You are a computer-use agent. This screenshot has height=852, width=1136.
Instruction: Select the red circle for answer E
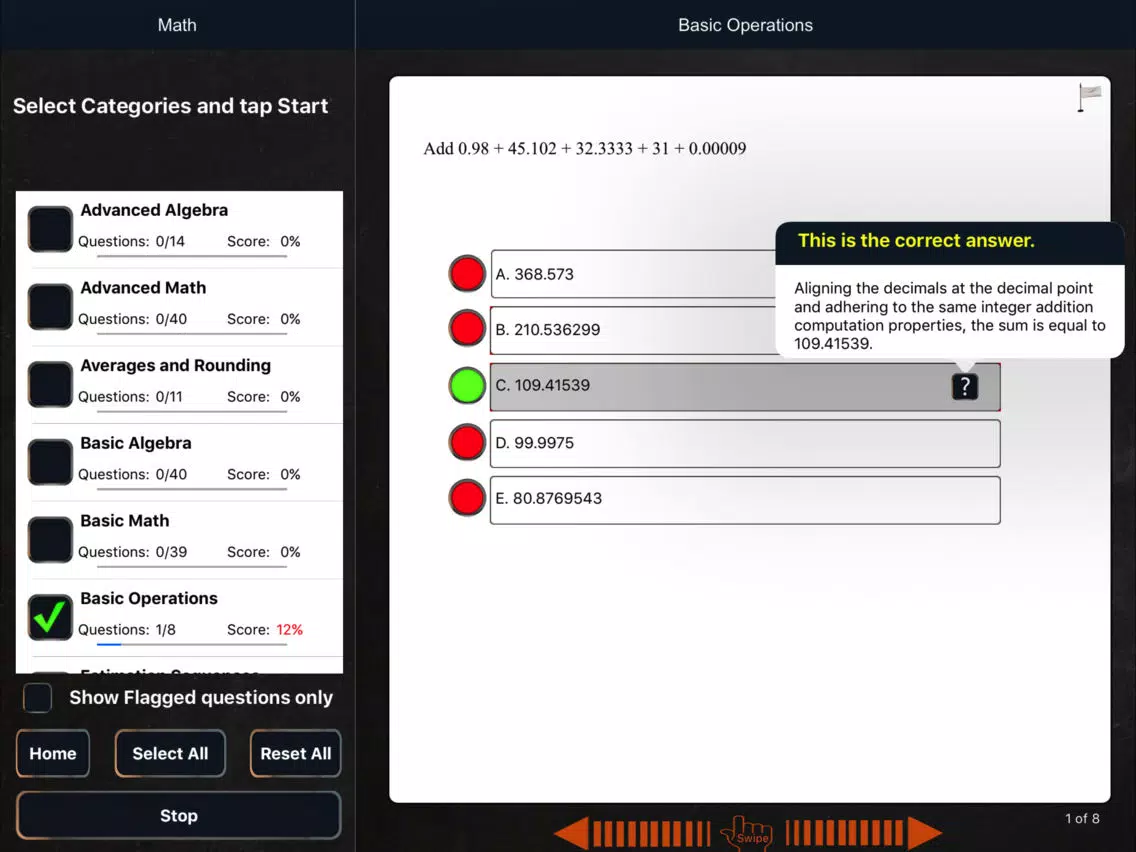coord(467,498)
